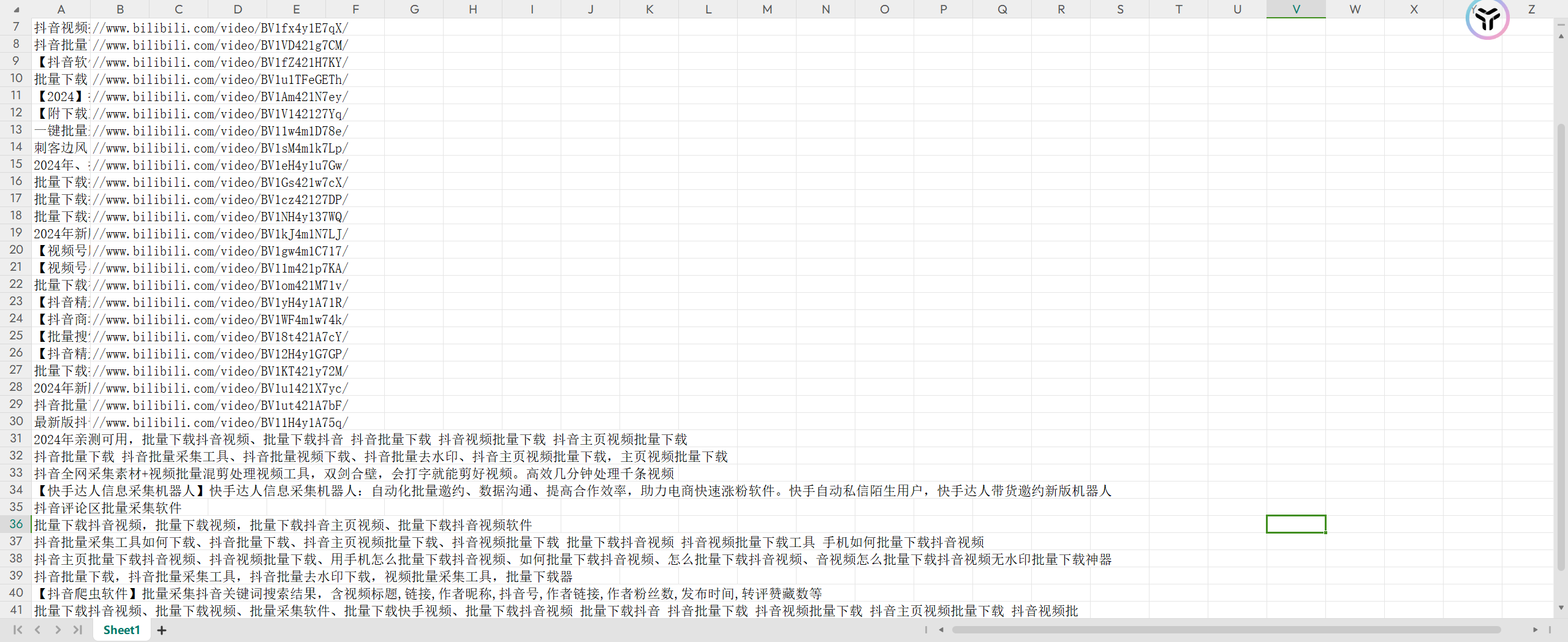This screenshot has height=642, width=1568.
Task: Select row 38 text starting 抖音主页批量下载抖音视频
Action: [x=572, y=559]
